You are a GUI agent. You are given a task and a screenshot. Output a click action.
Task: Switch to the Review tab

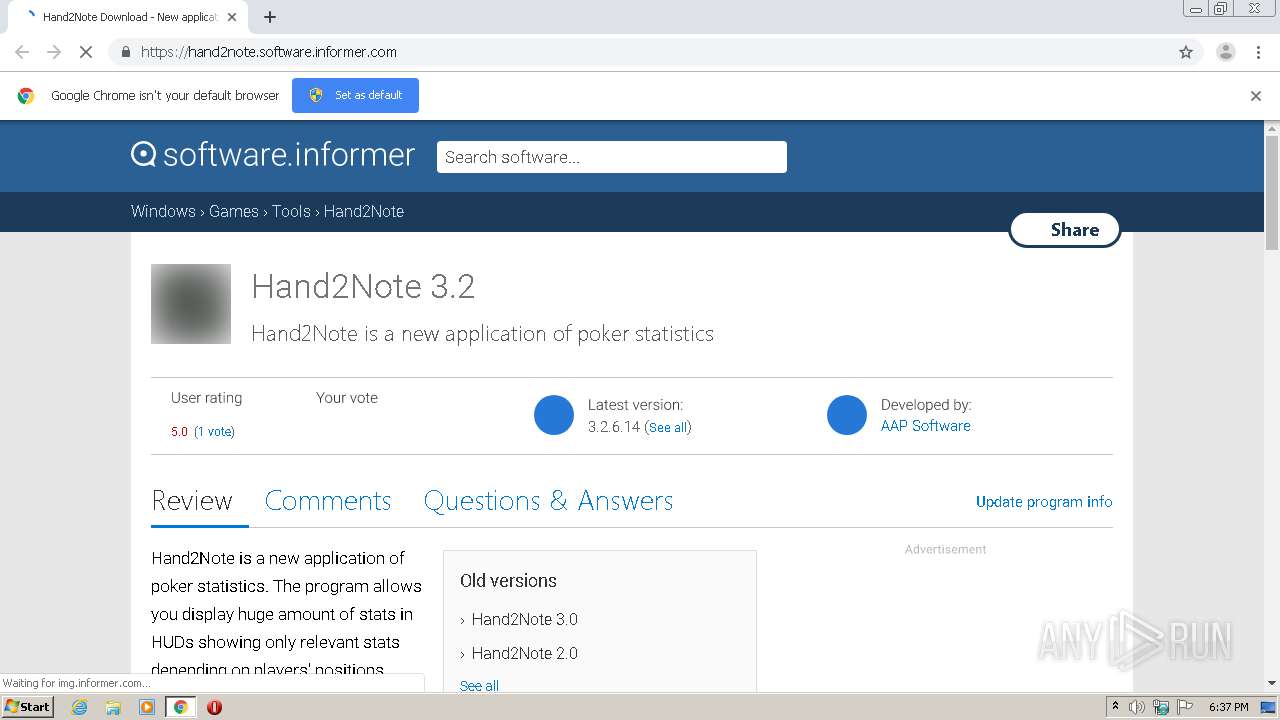coord(192,501)
